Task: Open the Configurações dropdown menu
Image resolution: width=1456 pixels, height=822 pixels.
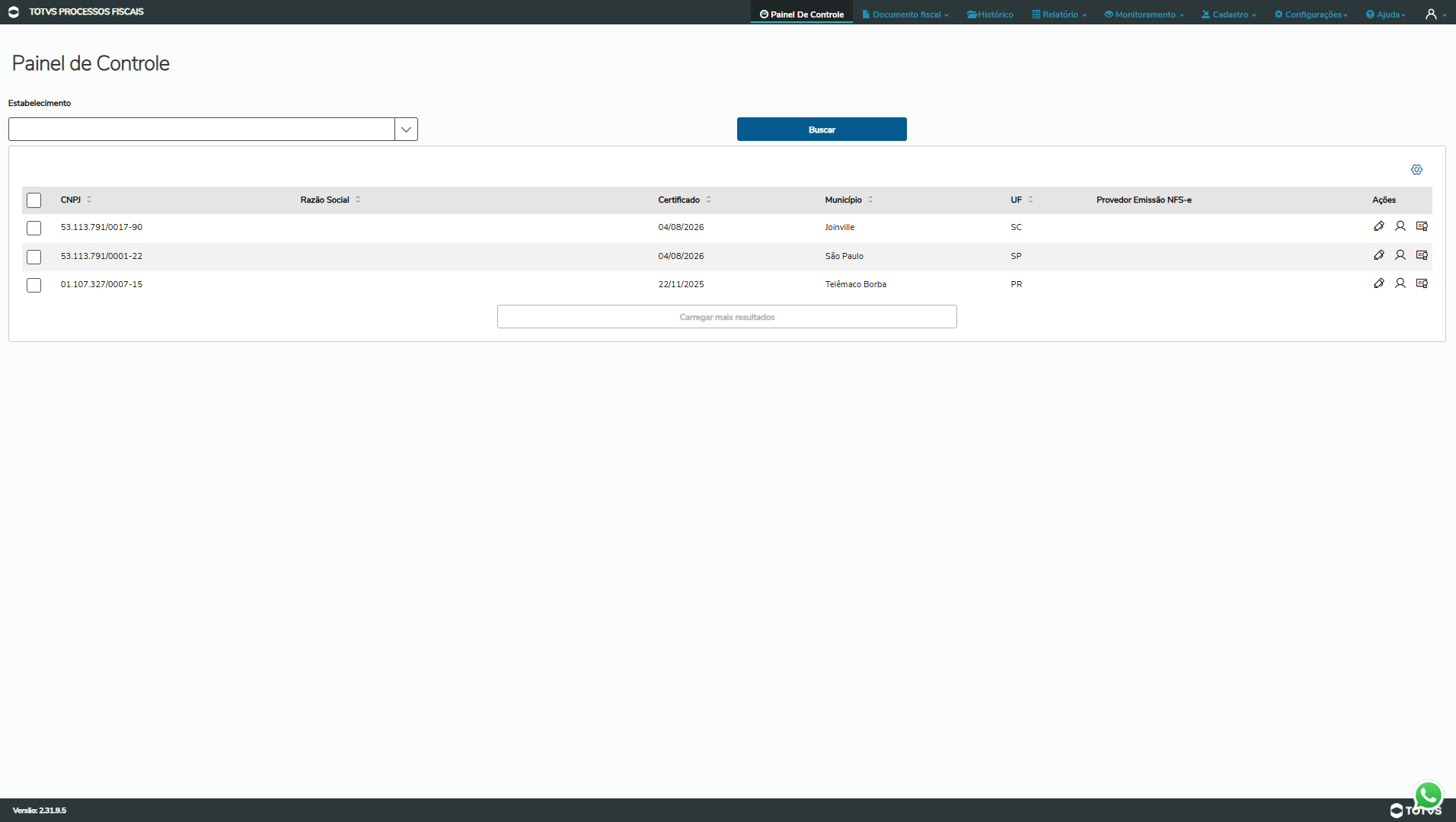Action: 1311,14
